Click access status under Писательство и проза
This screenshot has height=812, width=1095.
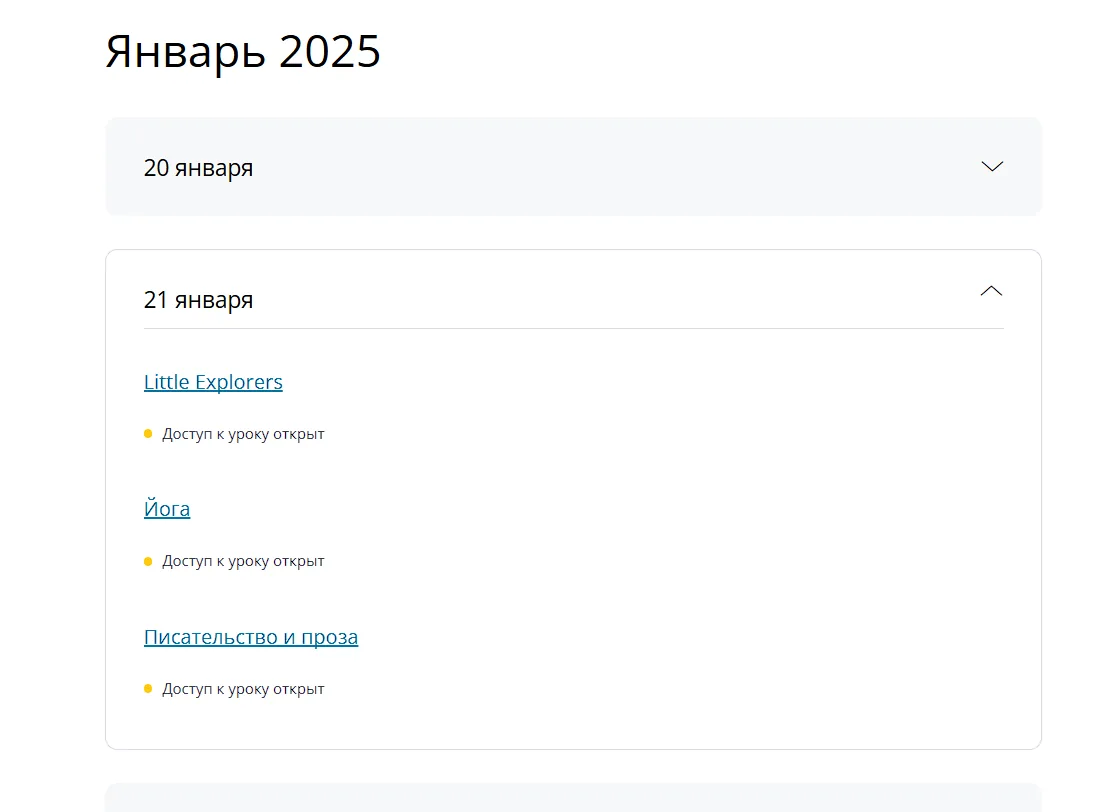click(243, 689)
